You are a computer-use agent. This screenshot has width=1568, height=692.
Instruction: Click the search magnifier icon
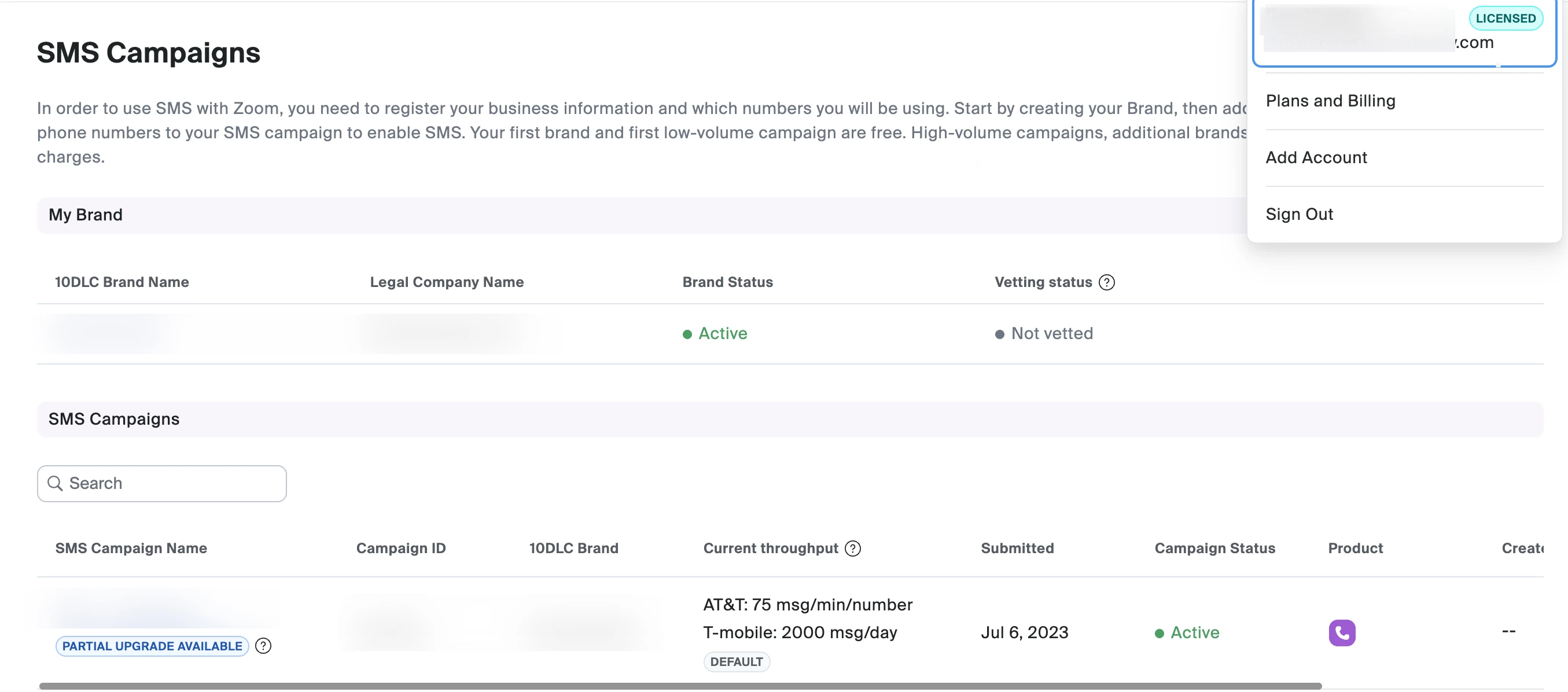[55, 483]
